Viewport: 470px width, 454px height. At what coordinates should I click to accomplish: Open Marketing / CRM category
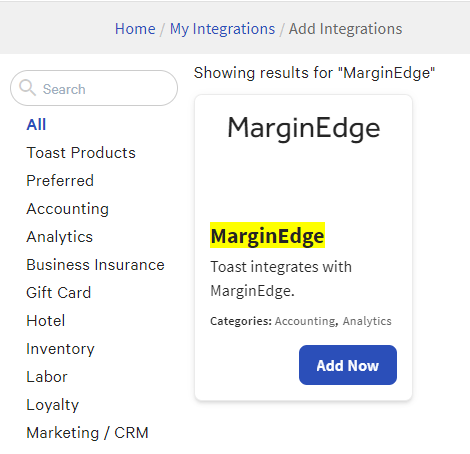(x=87, y=433)
